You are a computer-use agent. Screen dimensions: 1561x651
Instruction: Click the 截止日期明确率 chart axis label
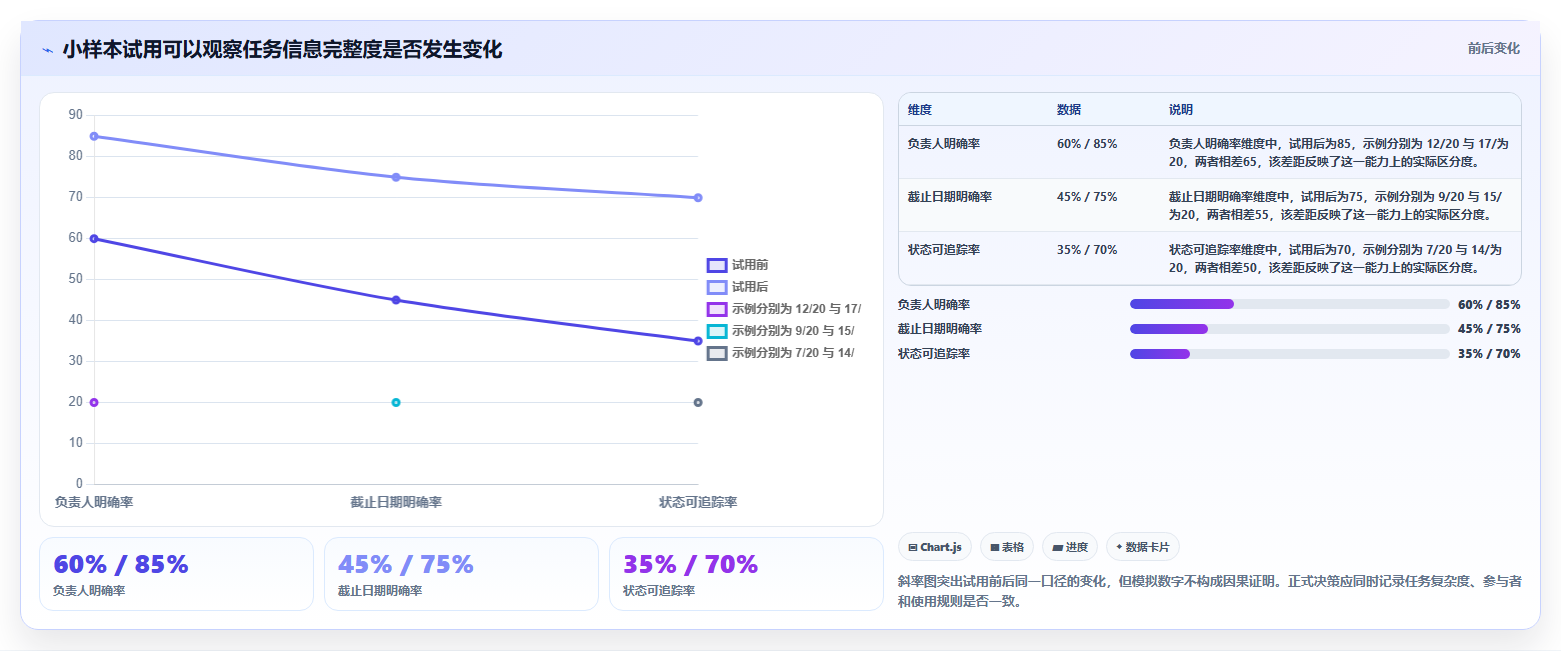point(396,502)
